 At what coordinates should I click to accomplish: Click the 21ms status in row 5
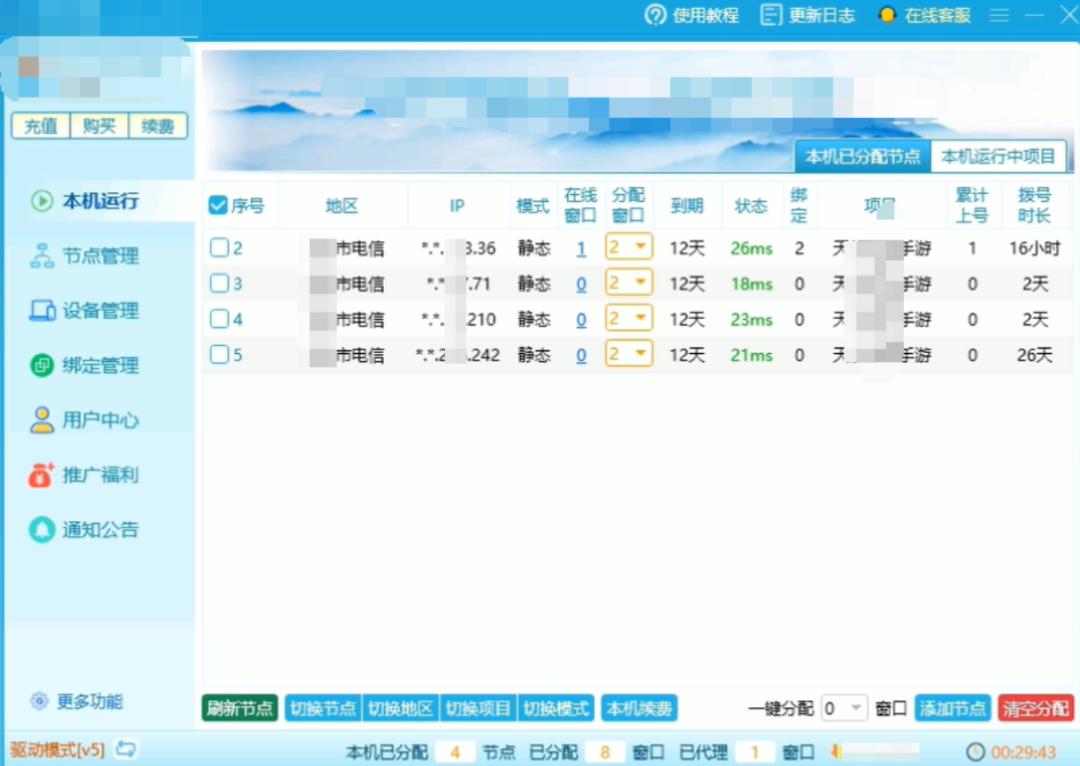pos(751,355)
